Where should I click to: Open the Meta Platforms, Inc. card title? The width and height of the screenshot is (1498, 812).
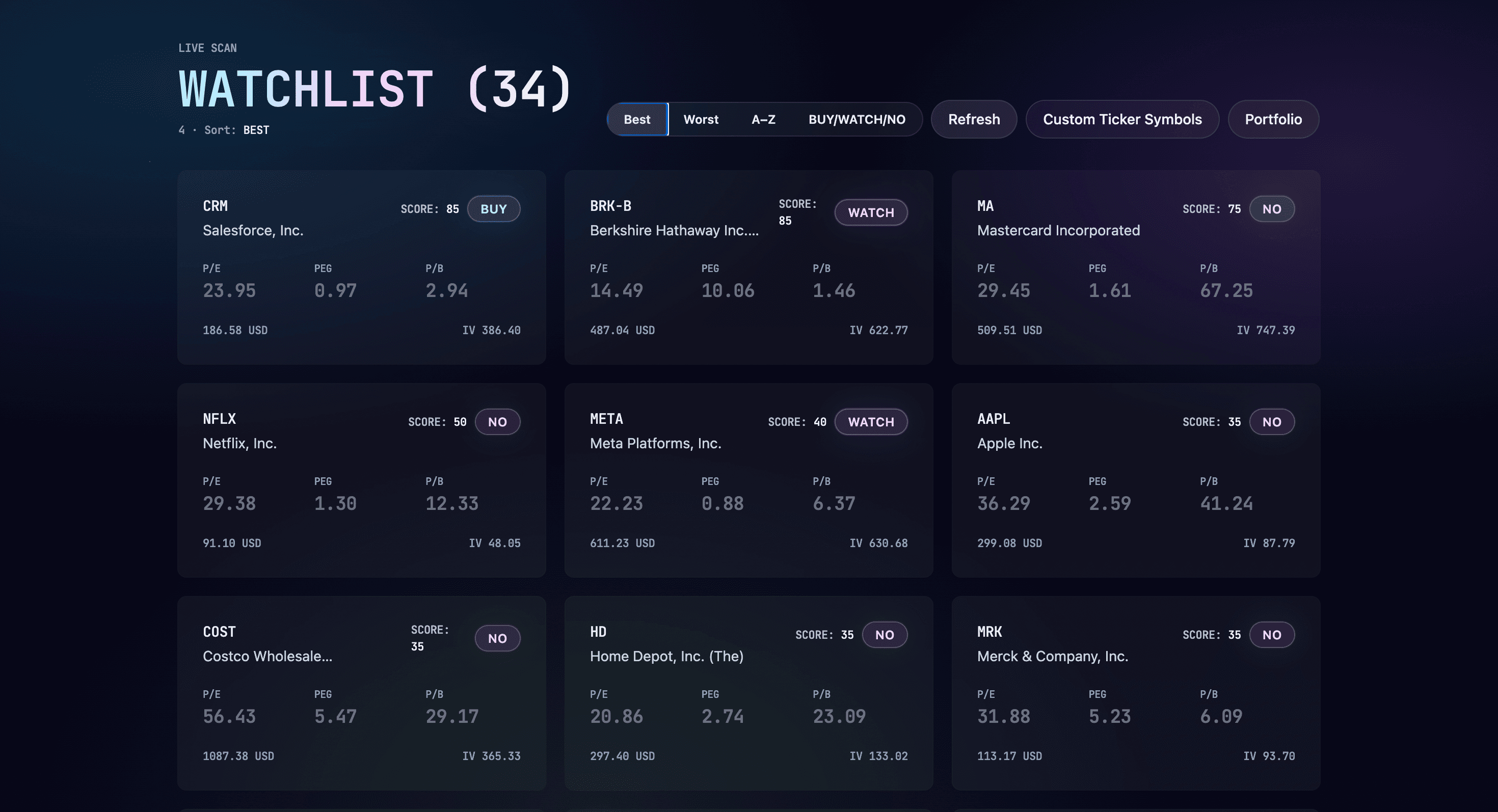[655, 443]
